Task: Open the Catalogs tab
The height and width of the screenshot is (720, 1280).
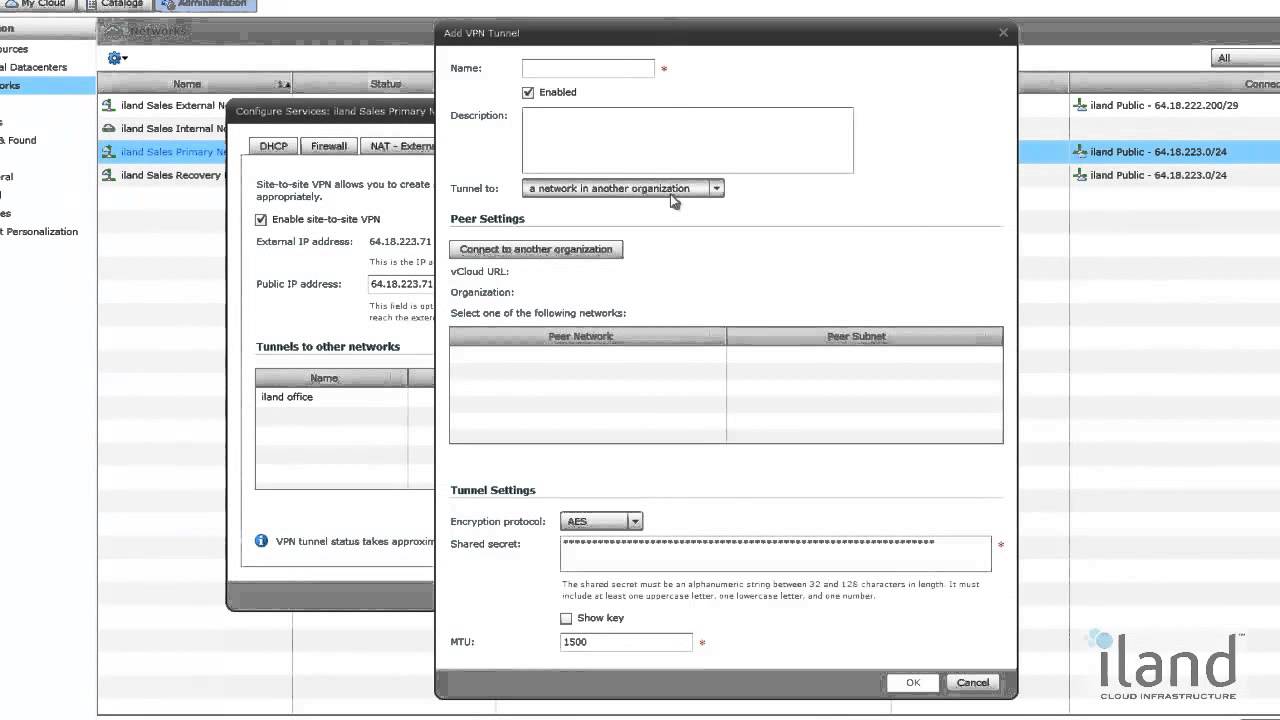Action: [x=115, y=4]
